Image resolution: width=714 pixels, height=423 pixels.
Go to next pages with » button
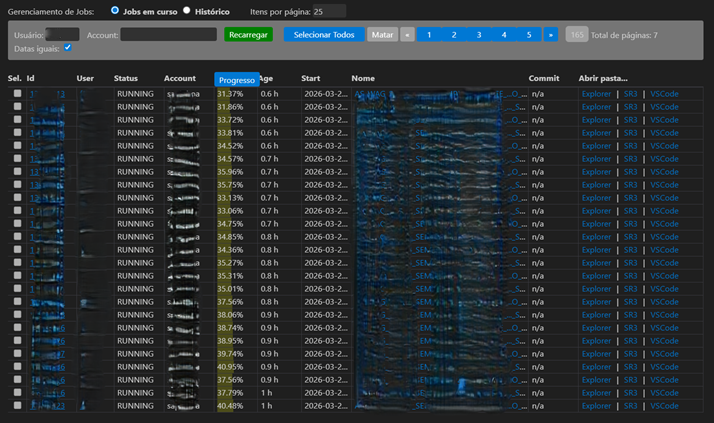pyautogui.click(x=551, y=35)
